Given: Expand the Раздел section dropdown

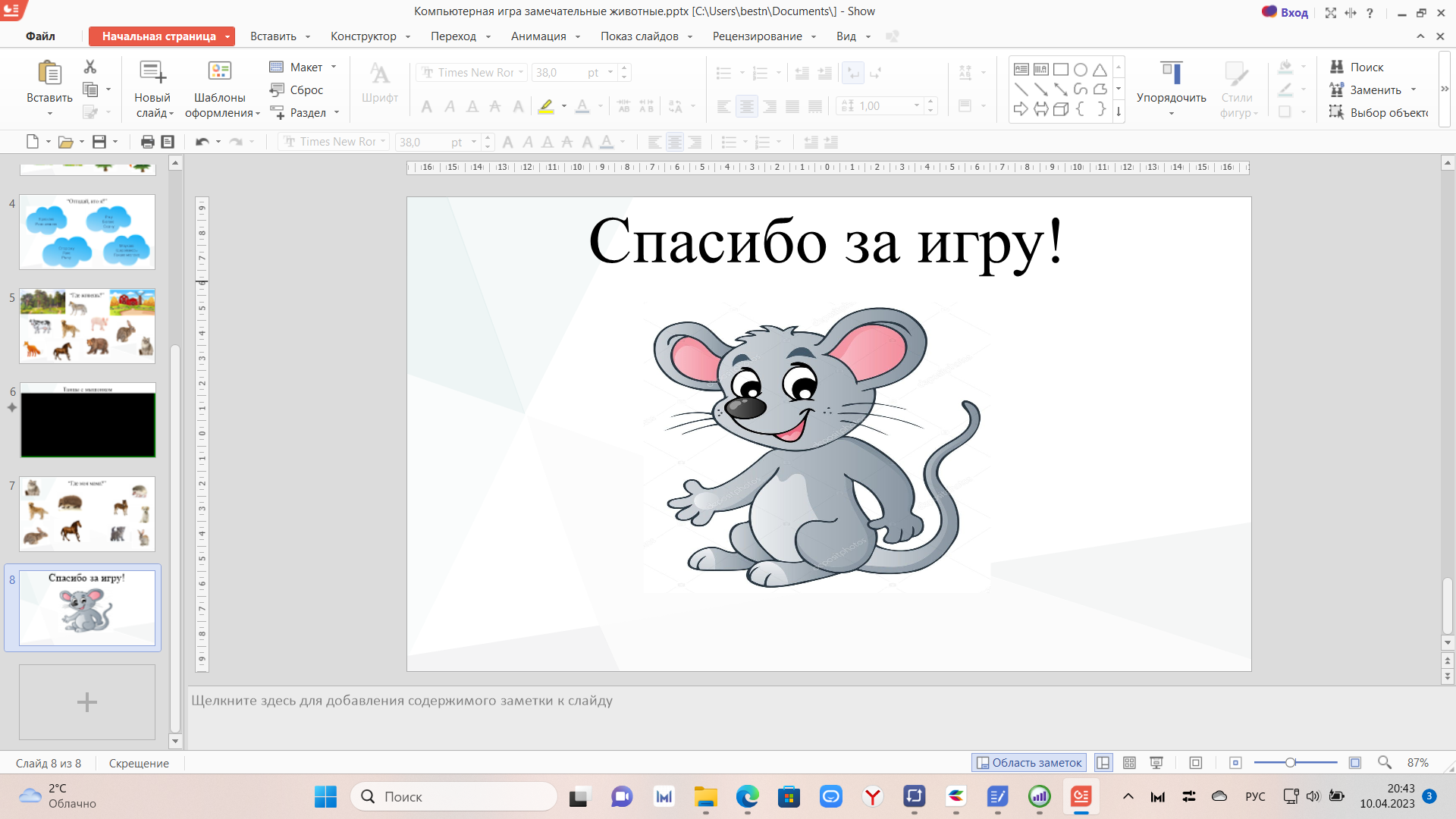Looking at the screenshot, I should pos(337,112).
